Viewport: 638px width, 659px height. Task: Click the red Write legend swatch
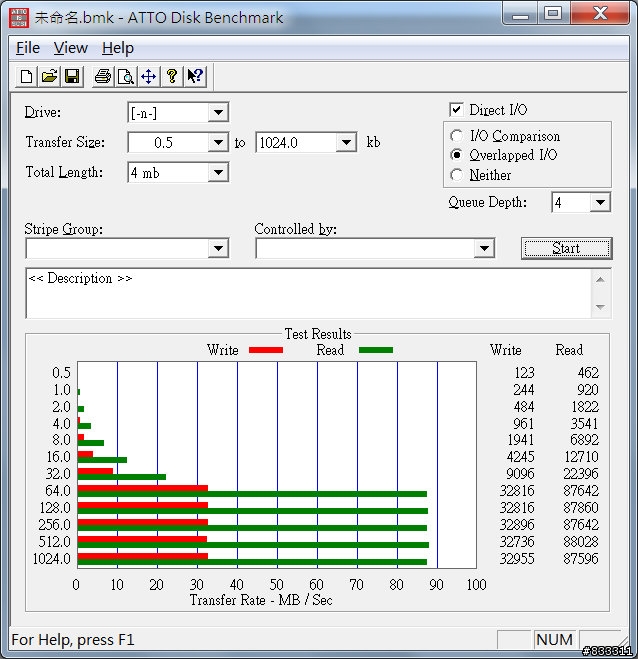(x=266, y=350)
